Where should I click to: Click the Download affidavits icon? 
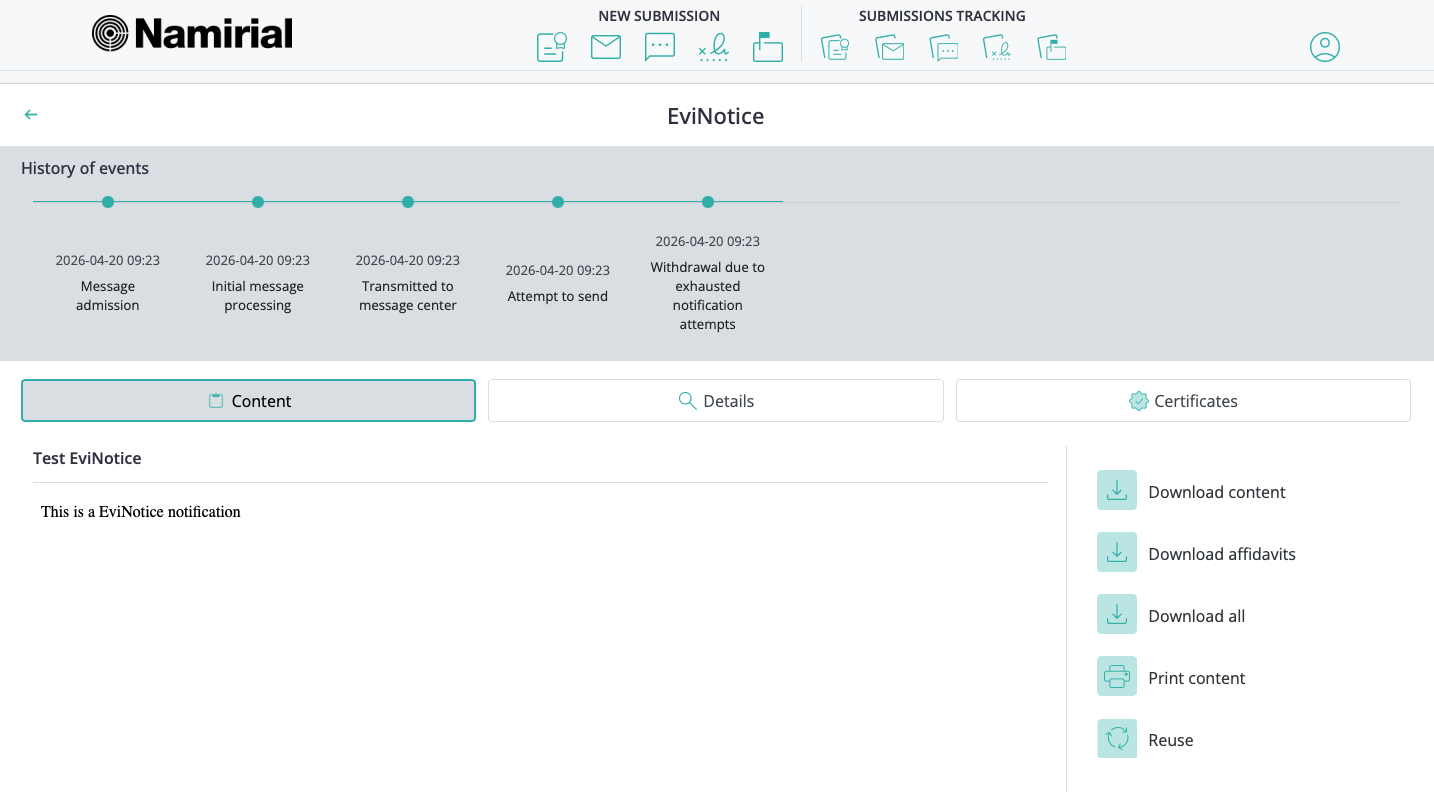(x=1117, y=552)
